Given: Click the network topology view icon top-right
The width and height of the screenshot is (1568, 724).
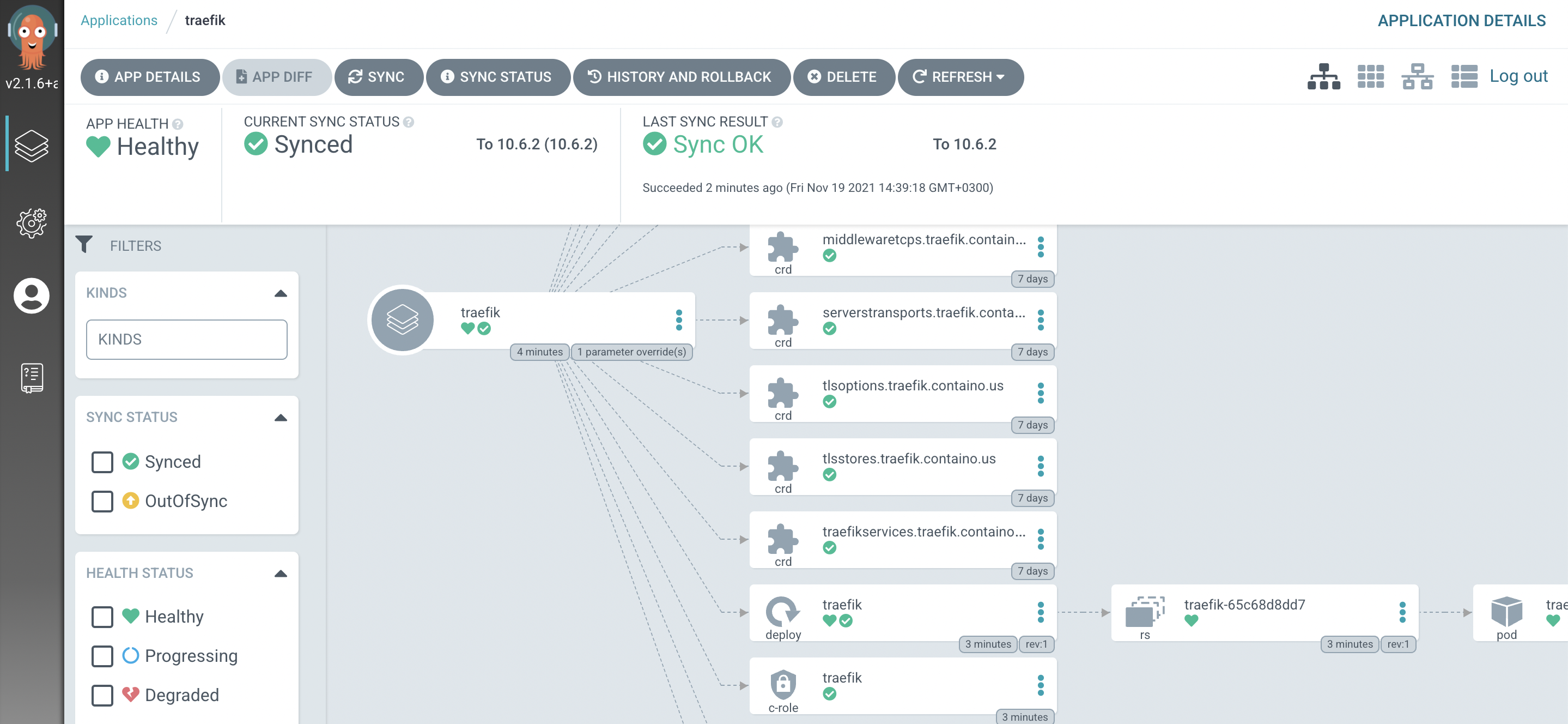Looking at the screenshot, I should tap(1418, 76).
